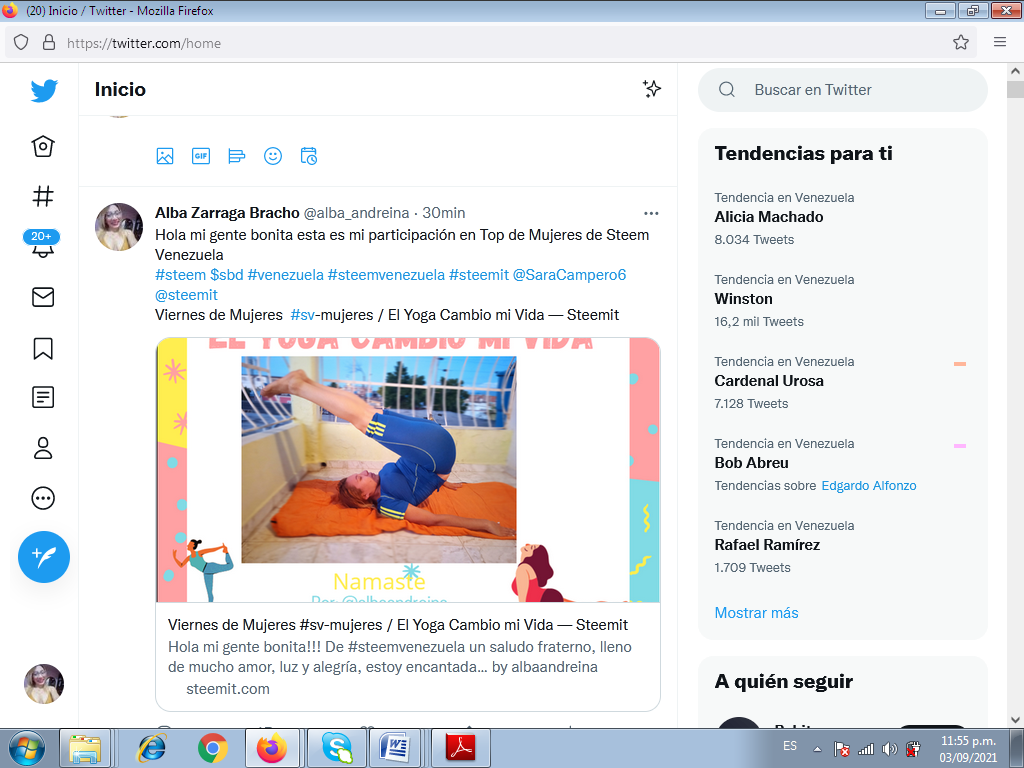Open Bookmarks icon in sidebar

click(x=43, y=348)
